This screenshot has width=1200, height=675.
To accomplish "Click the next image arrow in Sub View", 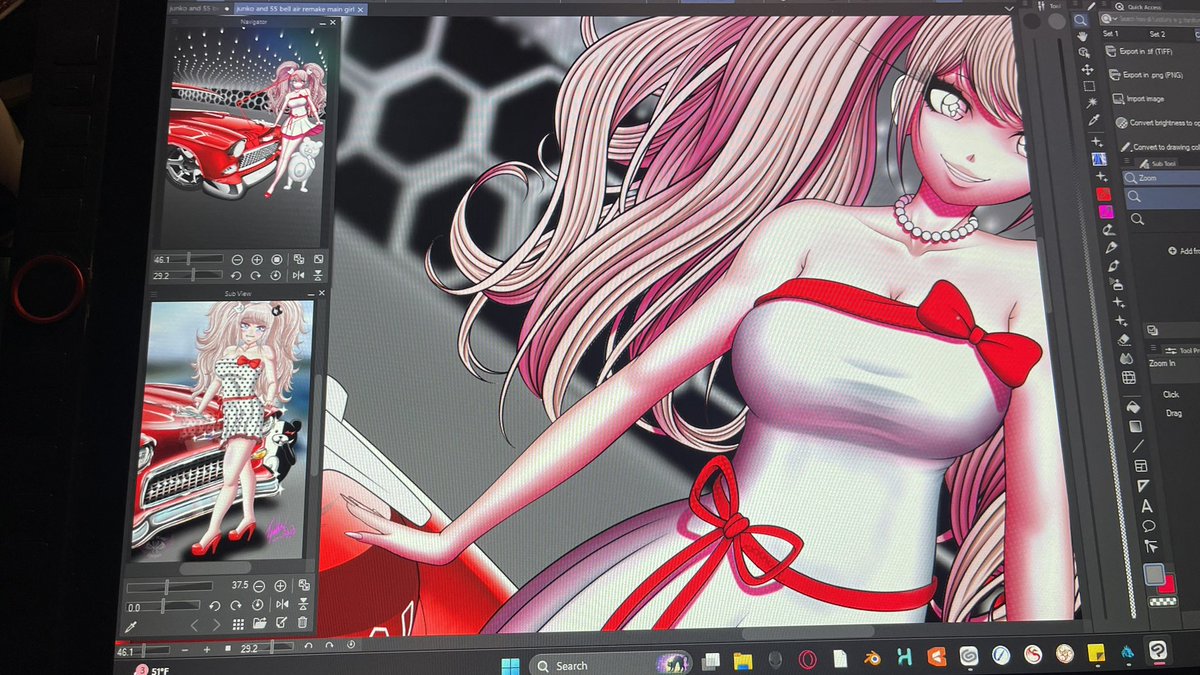I will point(216,625).
